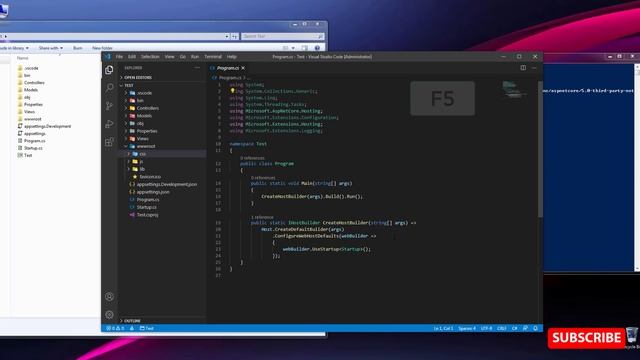Click preview pane icon in File Explorer window
Image resolution: width=640 pixels, height=360 pixels.
tap(304, 48)
